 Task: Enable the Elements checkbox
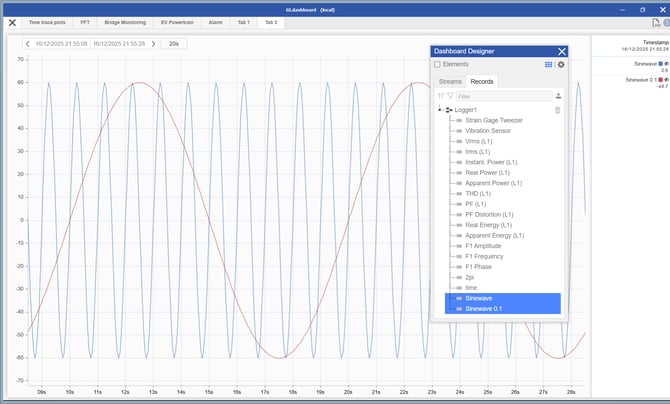coord(437,64)
